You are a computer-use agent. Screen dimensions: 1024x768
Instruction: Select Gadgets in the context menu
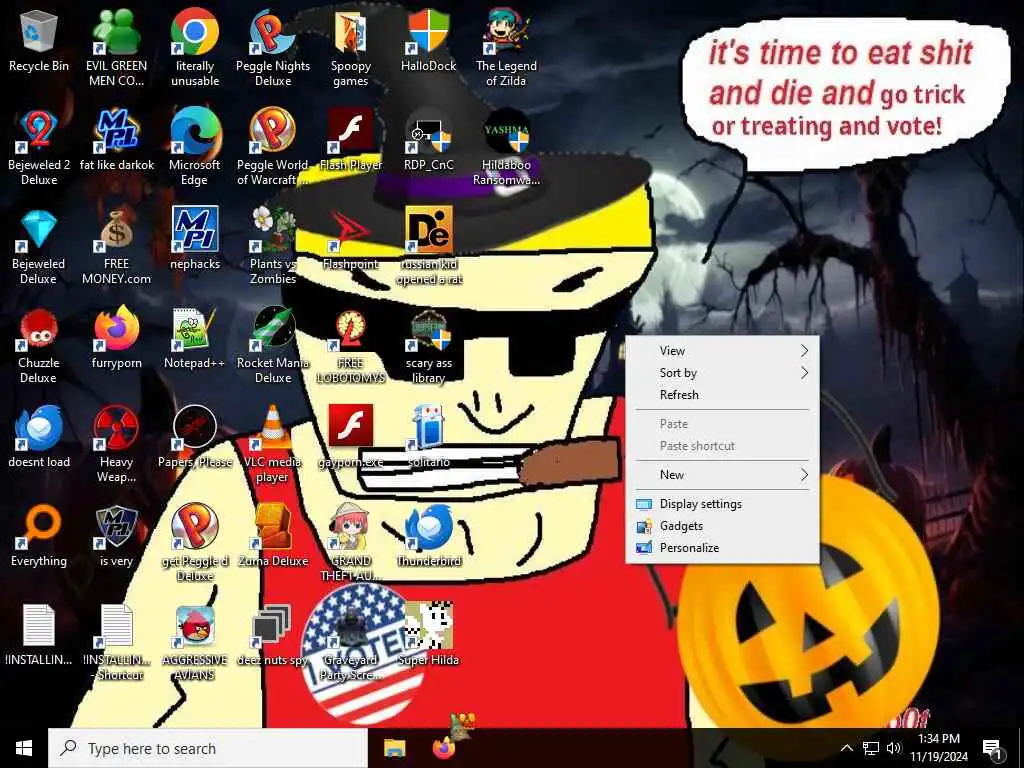pyautogui.click(x=722, y=526)
